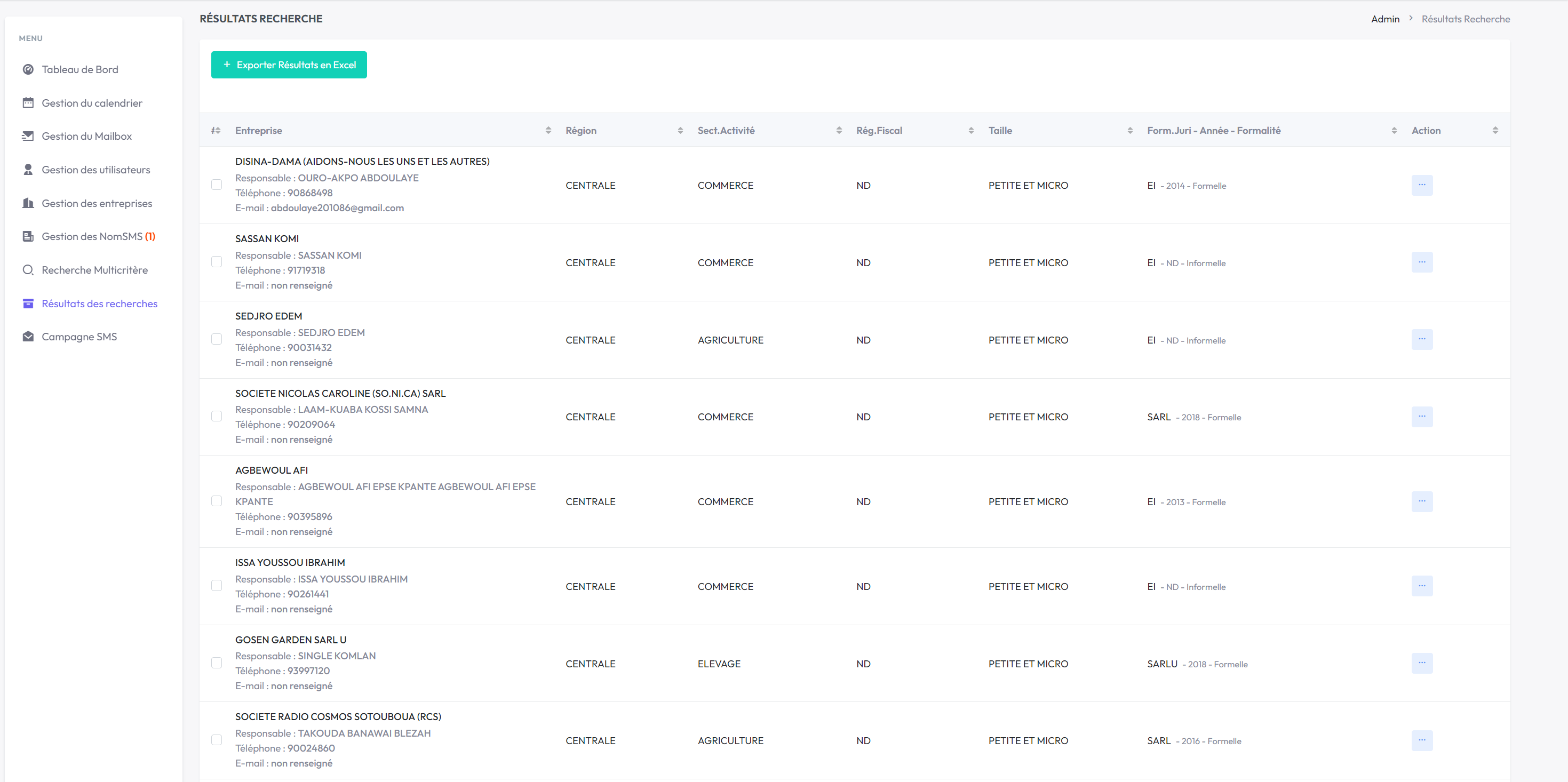Go to Gestion des utilisateurs
The image size is (1568, 782).
point(95,170)
